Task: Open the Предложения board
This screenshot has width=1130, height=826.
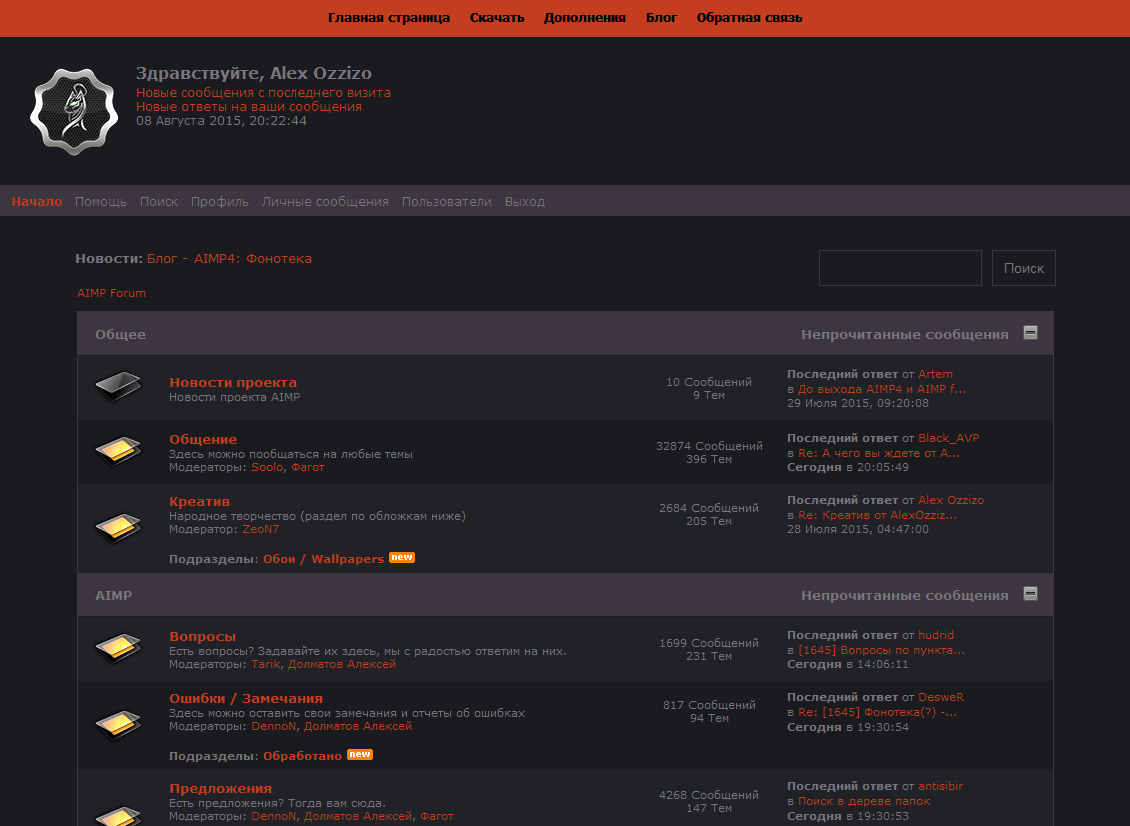Action: tap(220, 788)
